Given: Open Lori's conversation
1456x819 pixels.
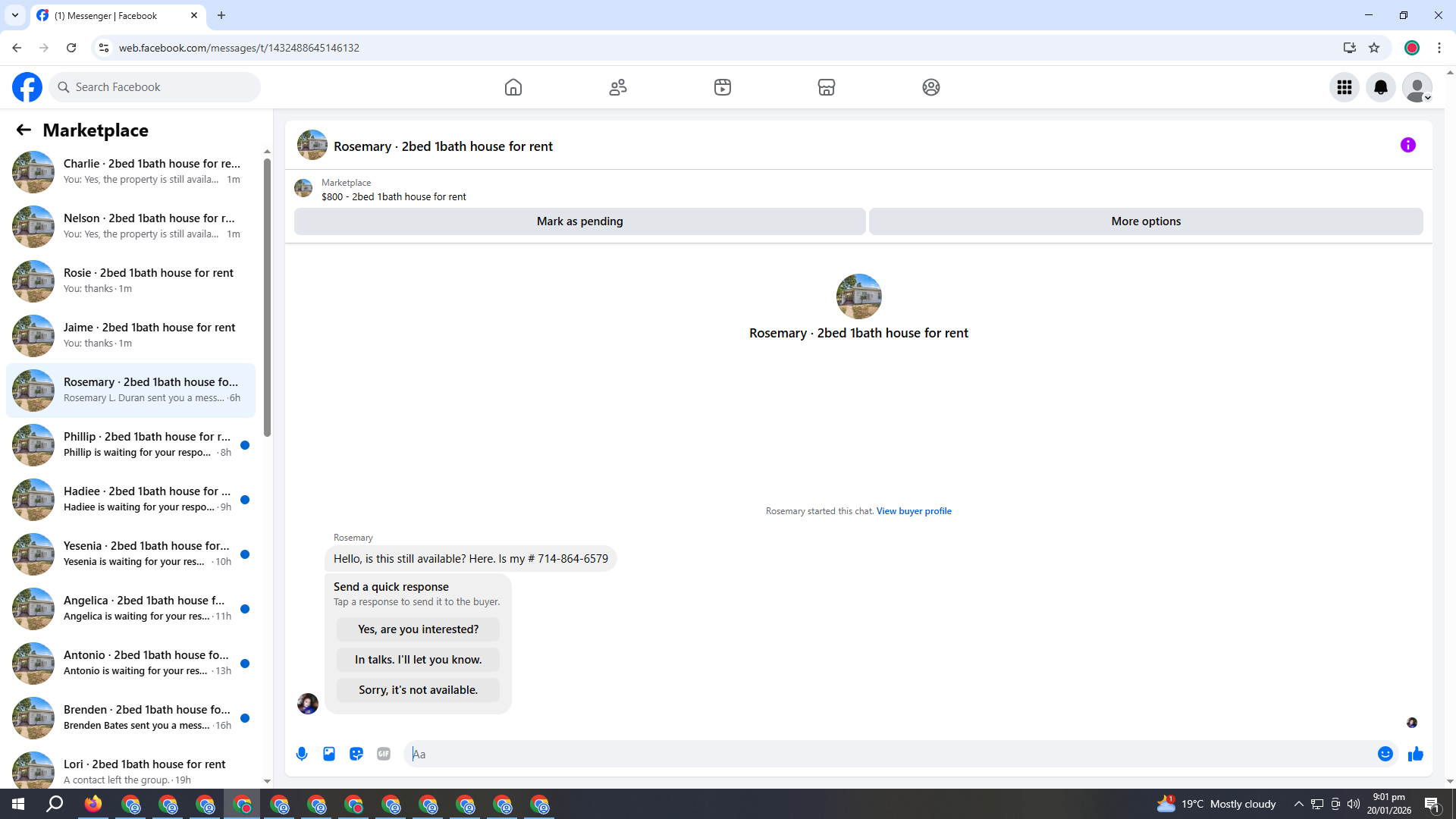Looking at the screenshot, I should pyautogui.click(x=130, y=769).
